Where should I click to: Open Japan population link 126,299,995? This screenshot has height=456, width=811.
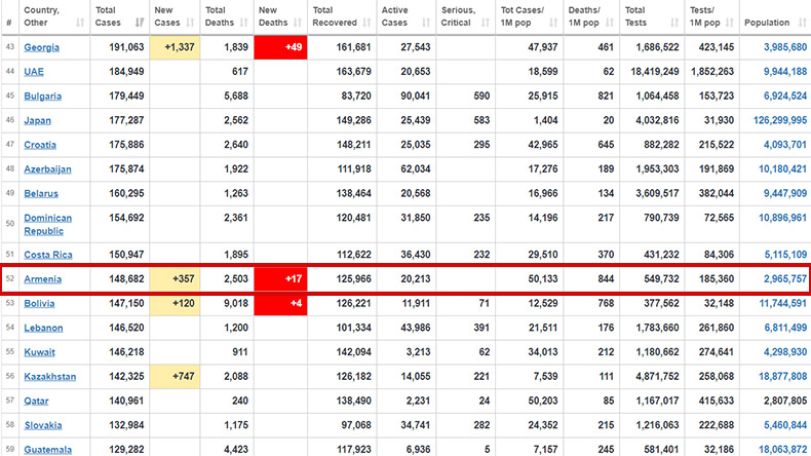tap(780, 120)
